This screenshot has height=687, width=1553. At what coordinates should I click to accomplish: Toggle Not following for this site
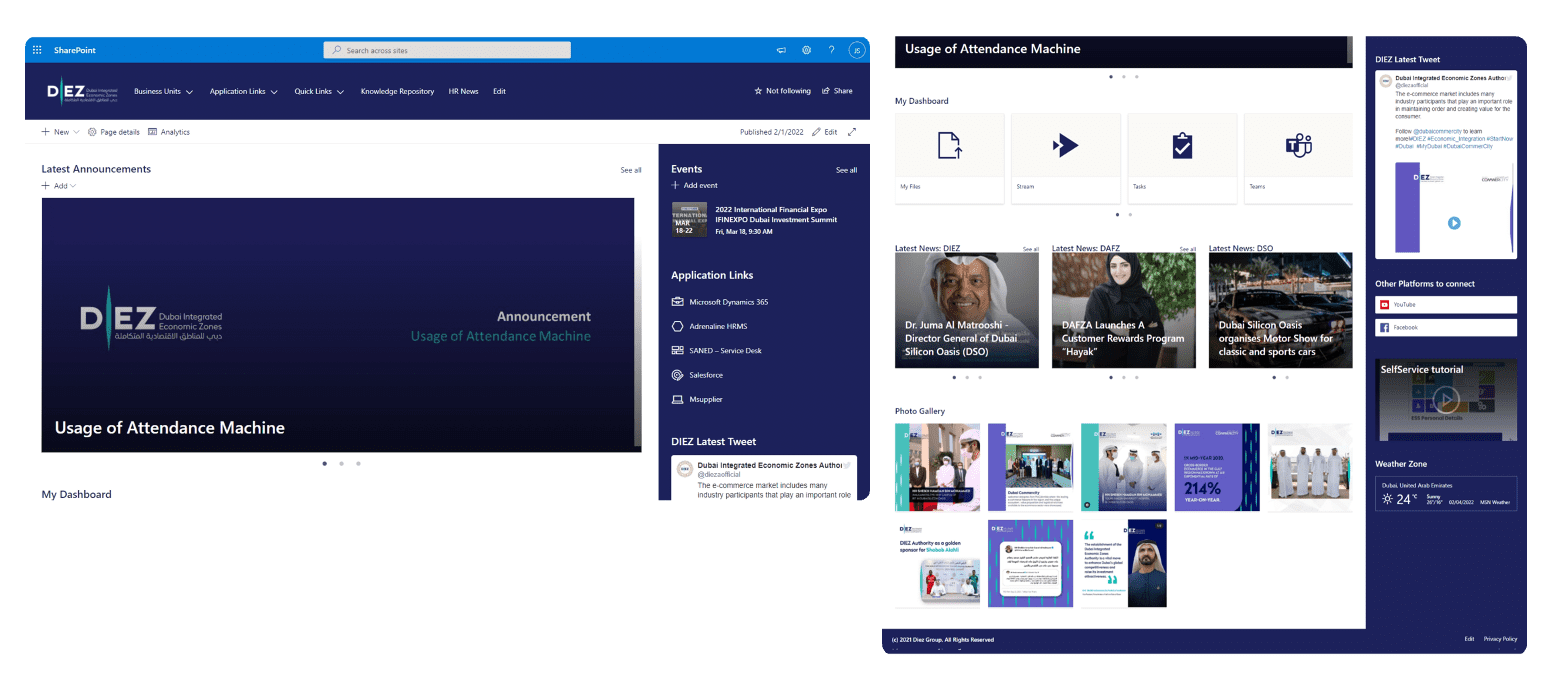click(782, 91)
